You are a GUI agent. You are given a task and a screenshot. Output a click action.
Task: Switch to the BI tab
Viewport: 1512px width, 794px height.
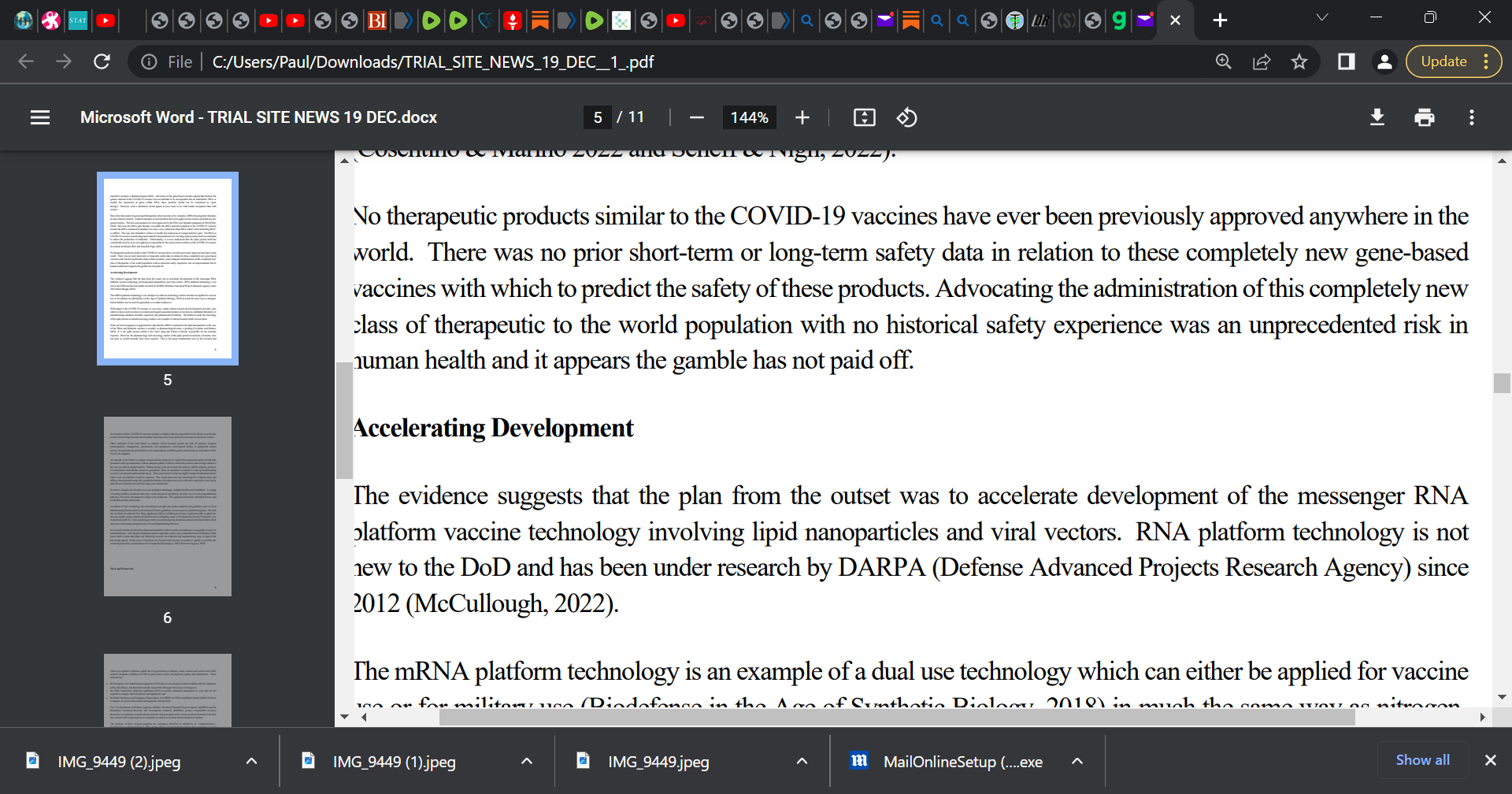point(377,20)
